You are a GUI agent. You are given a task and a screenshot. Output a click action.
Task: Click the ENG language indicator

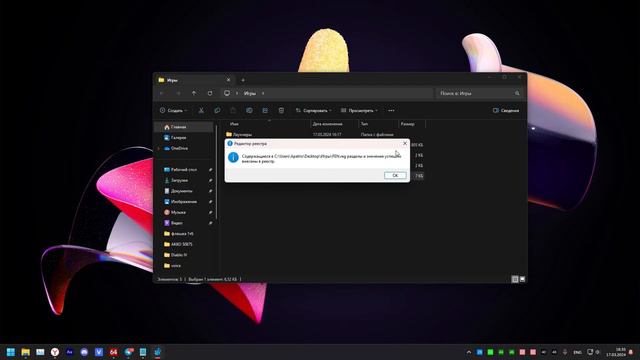point(577,352)
